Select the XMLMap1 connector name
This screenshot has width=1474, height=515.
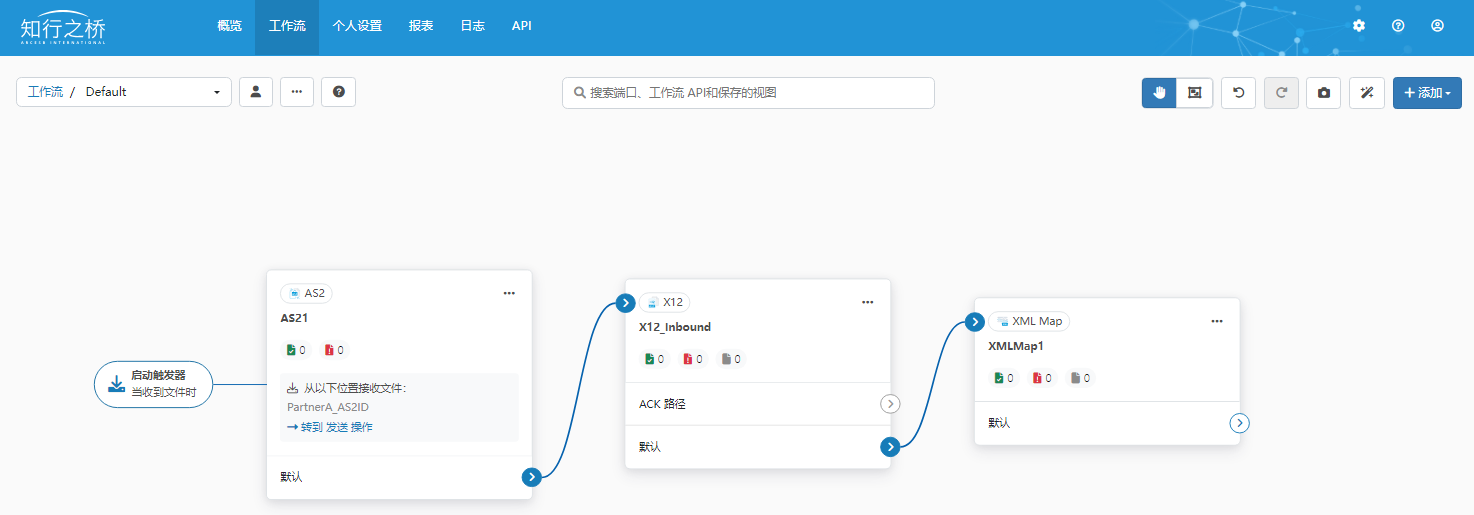pyautogui.click(x=1016, y=346)
